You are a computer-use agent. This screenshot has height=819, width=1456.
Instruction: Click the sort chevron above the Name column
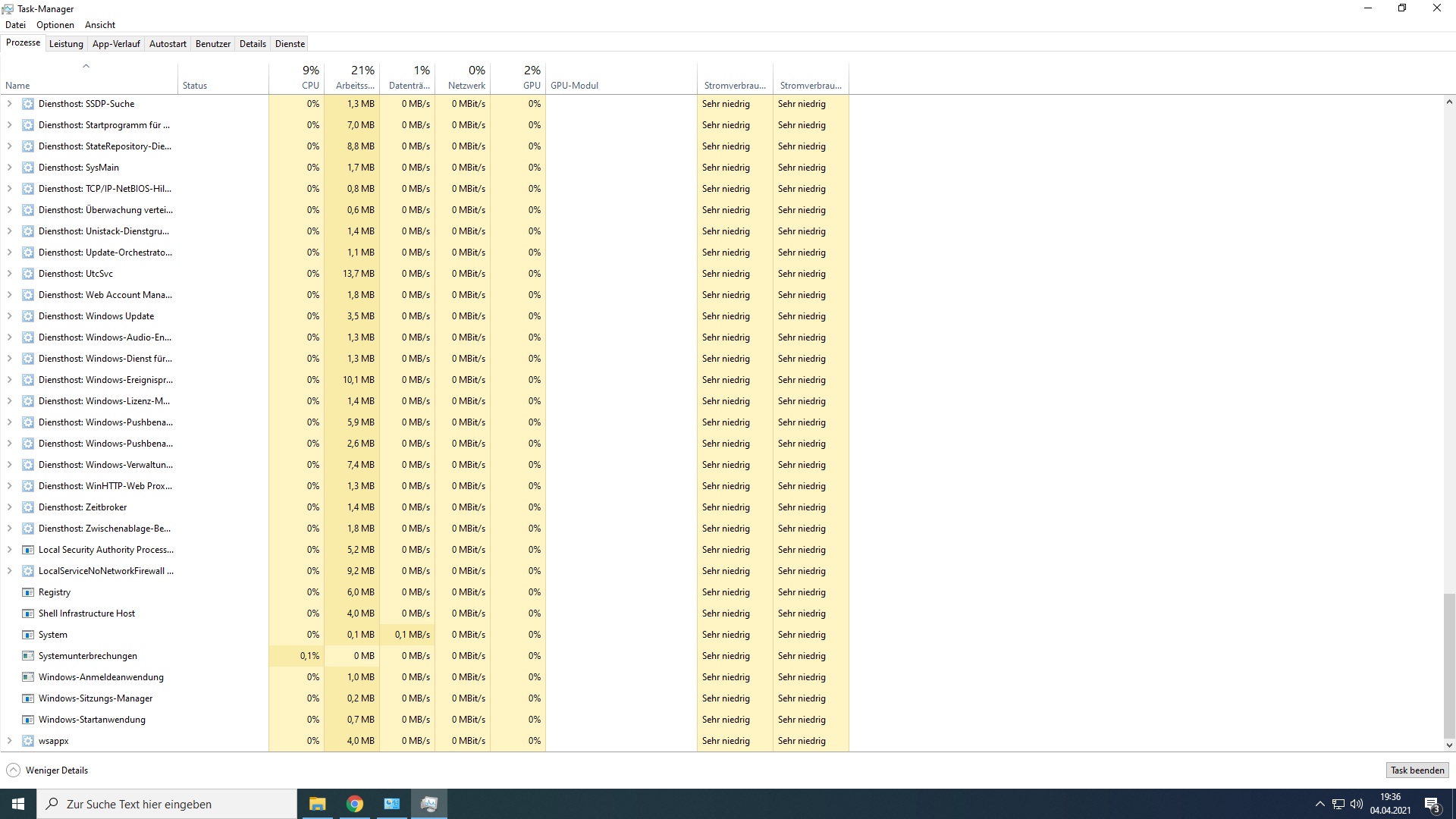[x=86, y=66]
